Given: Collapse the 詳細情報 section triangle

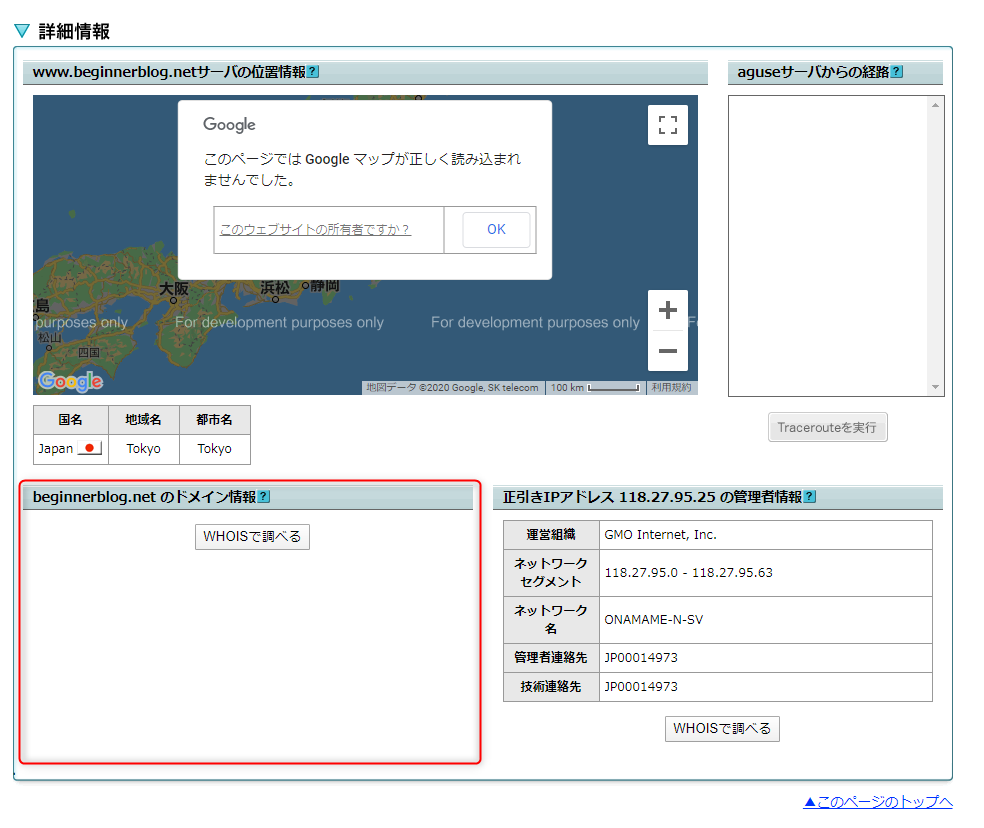Looking at the screenshot, I should [x=22, y=31].
